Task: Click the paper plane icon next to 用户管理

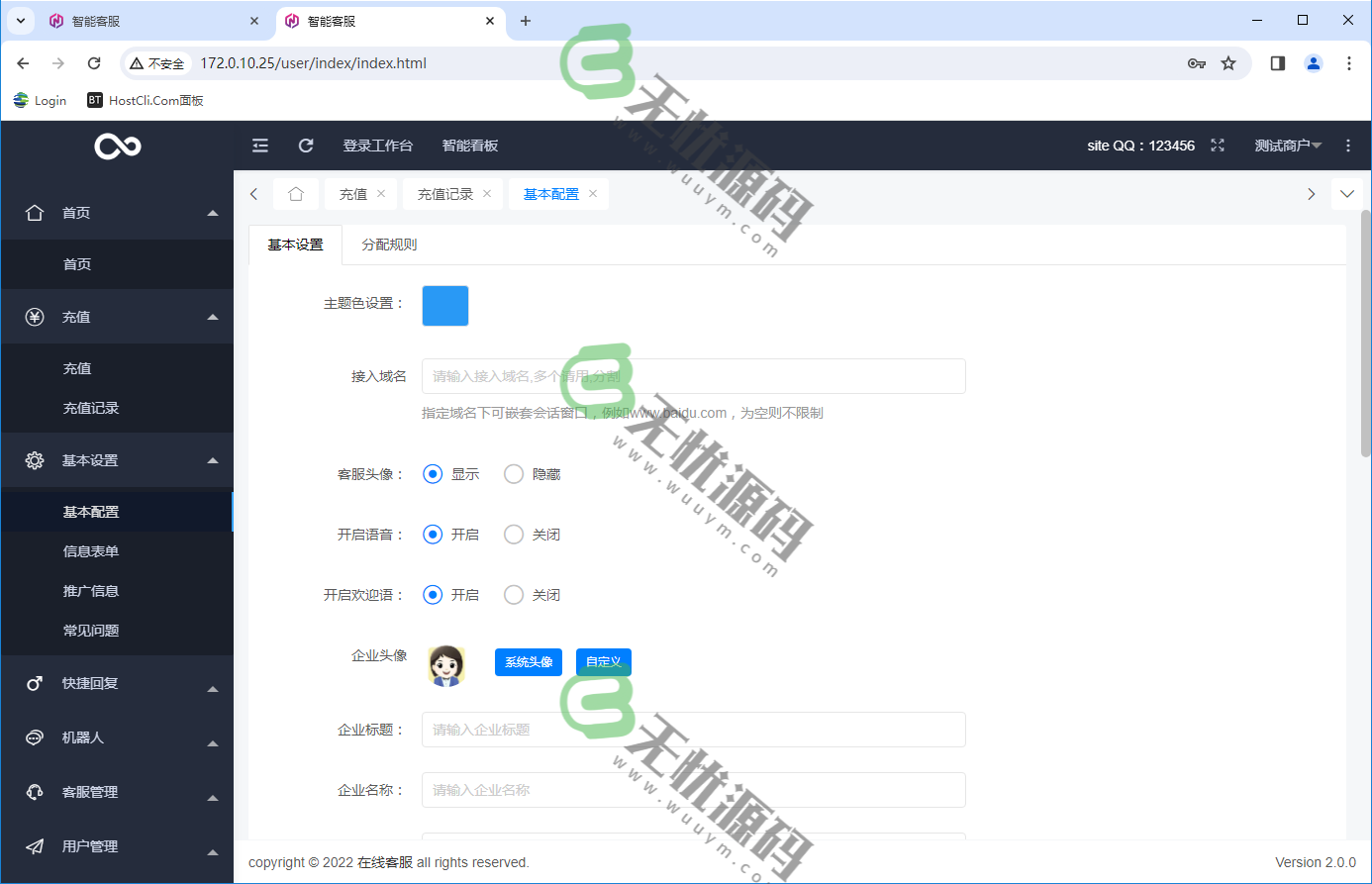Action: 36,845
